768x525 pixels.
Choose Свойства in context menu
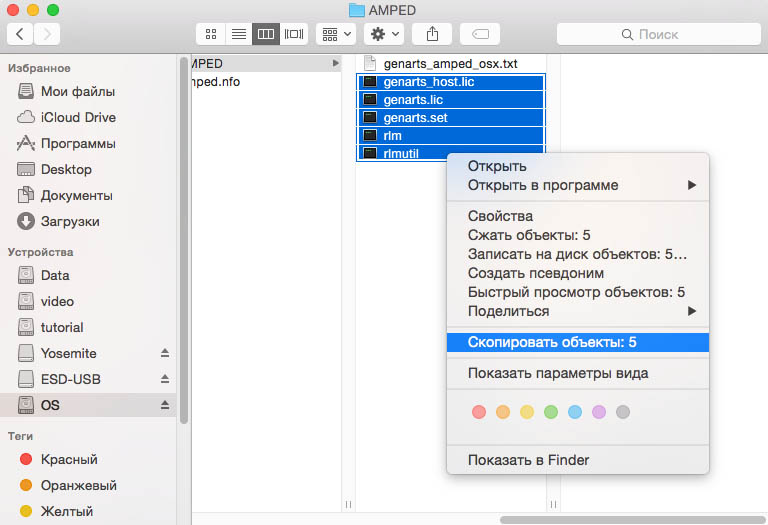(x=578, y=216)
